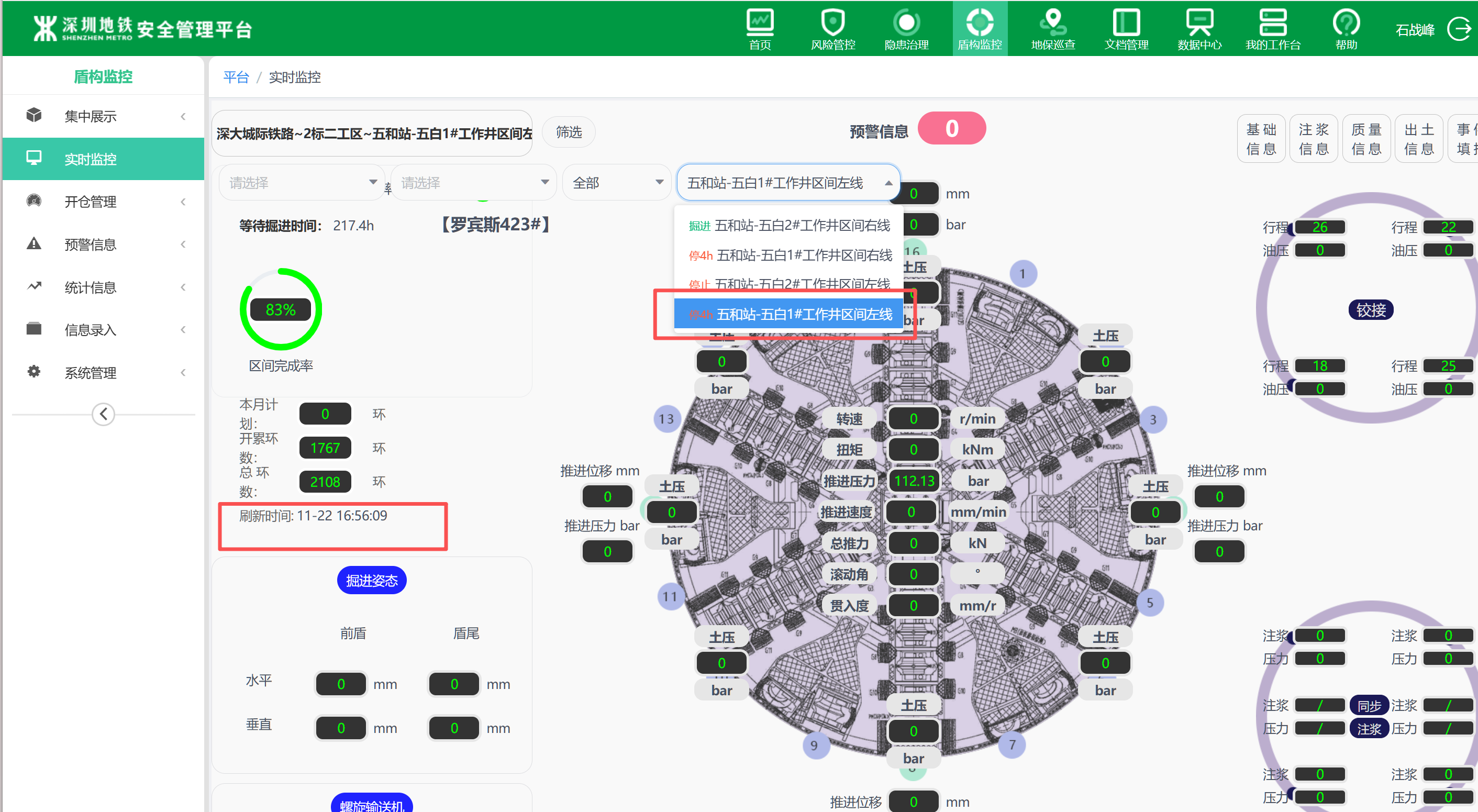Collapse sidebar with round arrow button
This screenshot has height=812, width=1478.
(x=103, y=414)
